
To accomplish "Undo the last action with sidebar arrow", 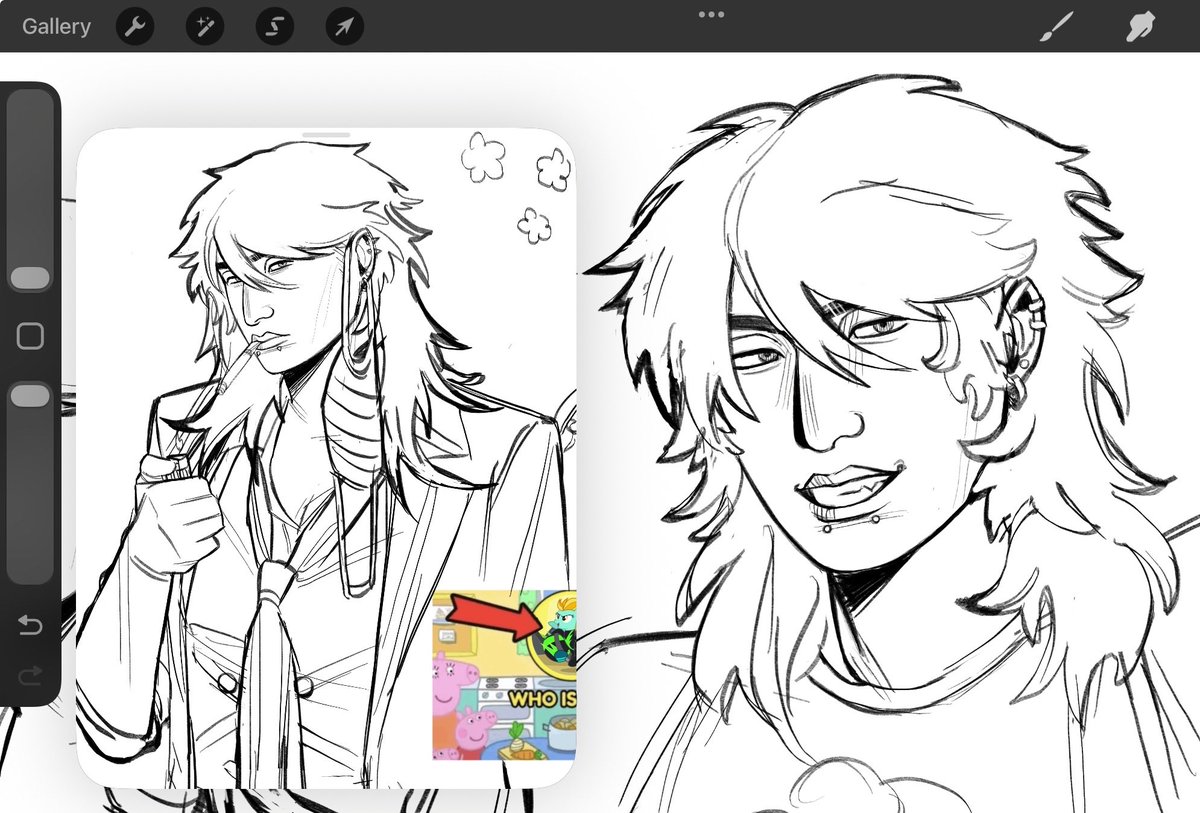I will point(30,626).
